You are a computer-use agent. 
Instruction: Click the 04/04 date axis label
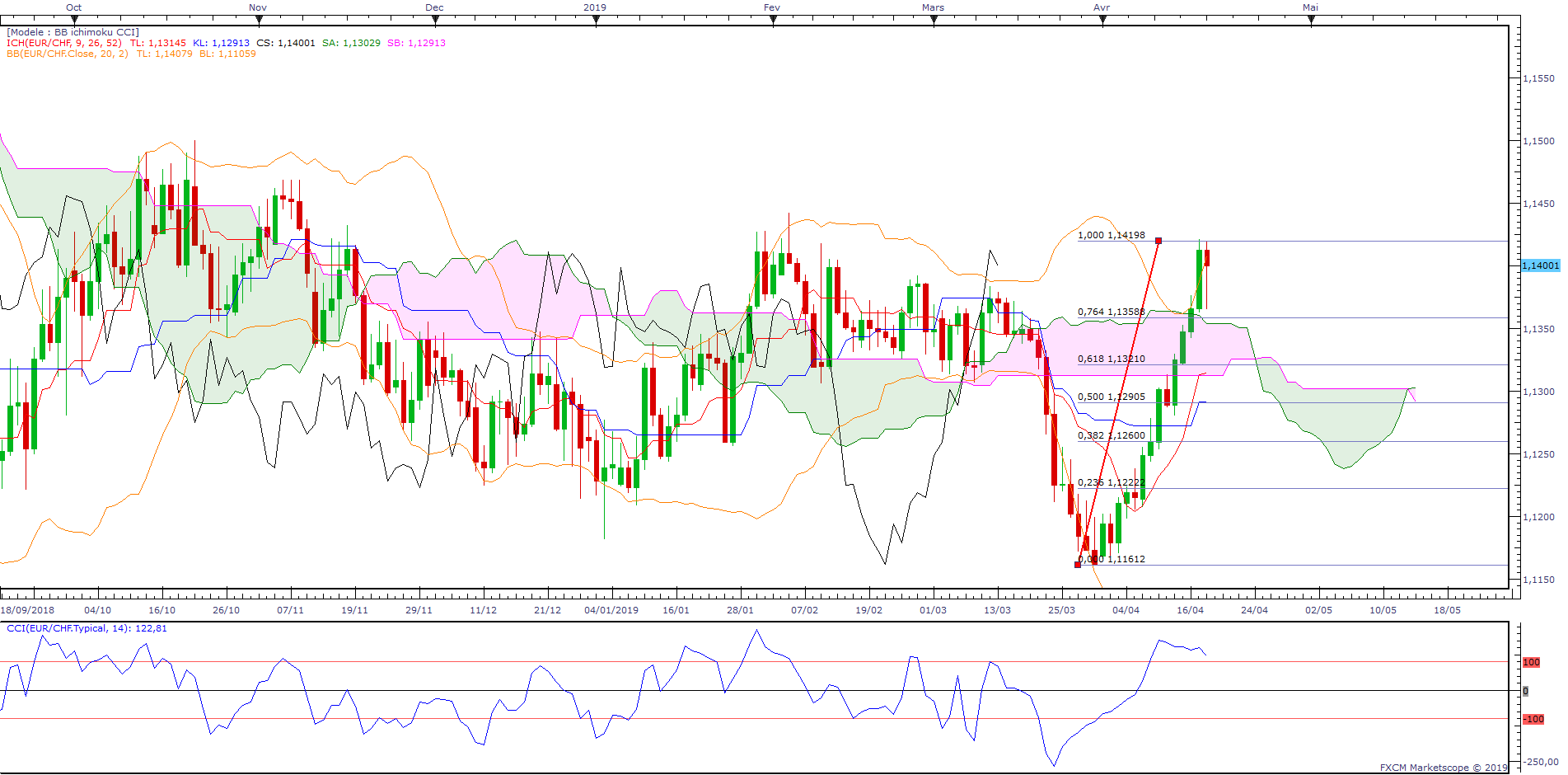tap(1126, 610)
